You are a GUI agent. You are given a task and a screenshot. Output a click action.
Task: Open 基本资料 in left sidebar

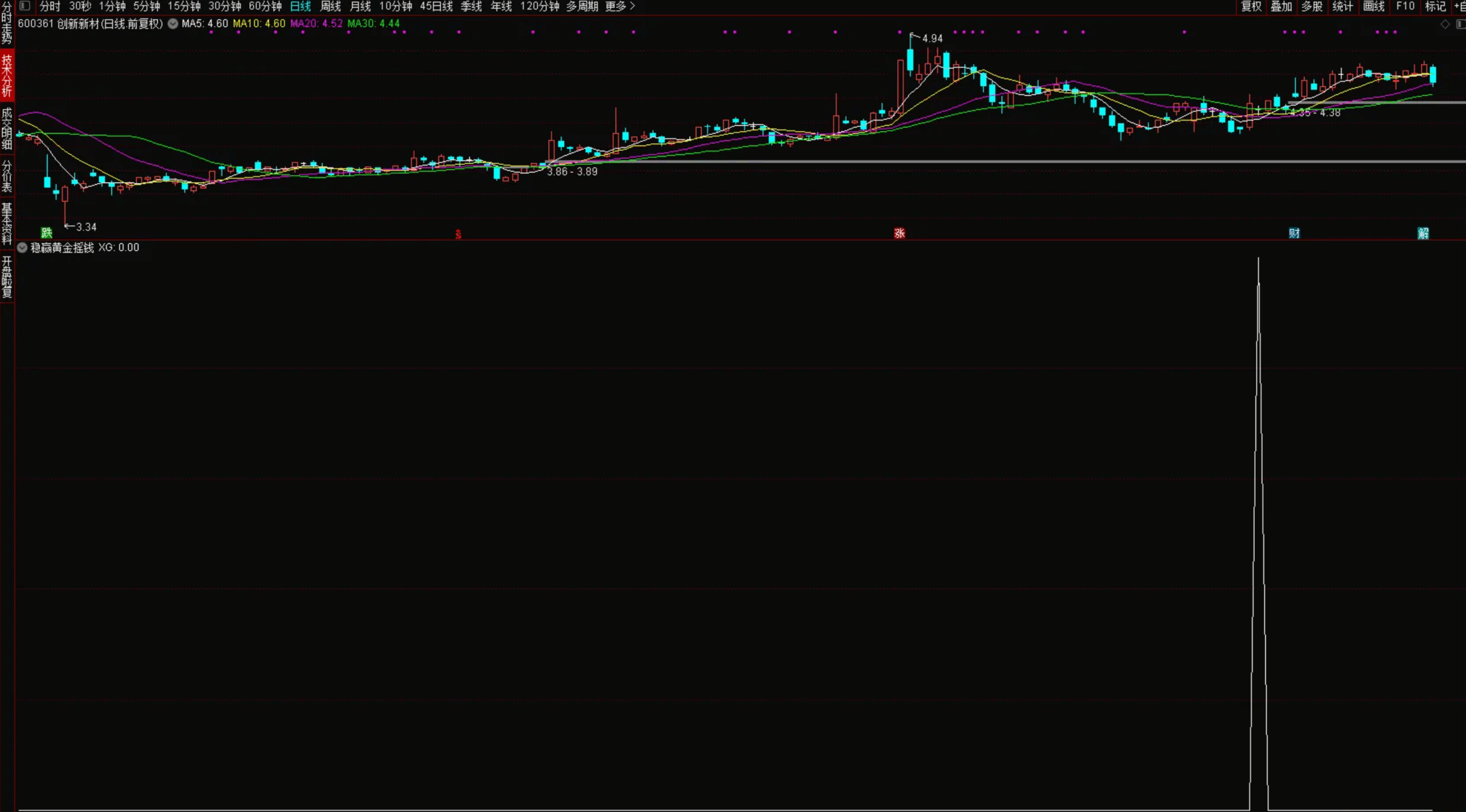point(7,223)
